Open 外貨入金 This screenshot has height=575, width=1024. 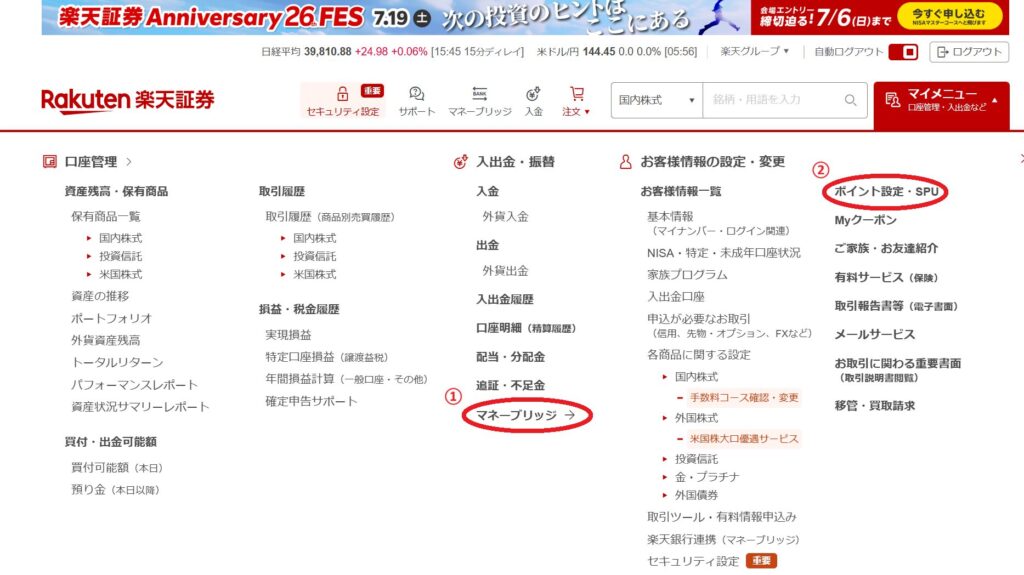505,216
